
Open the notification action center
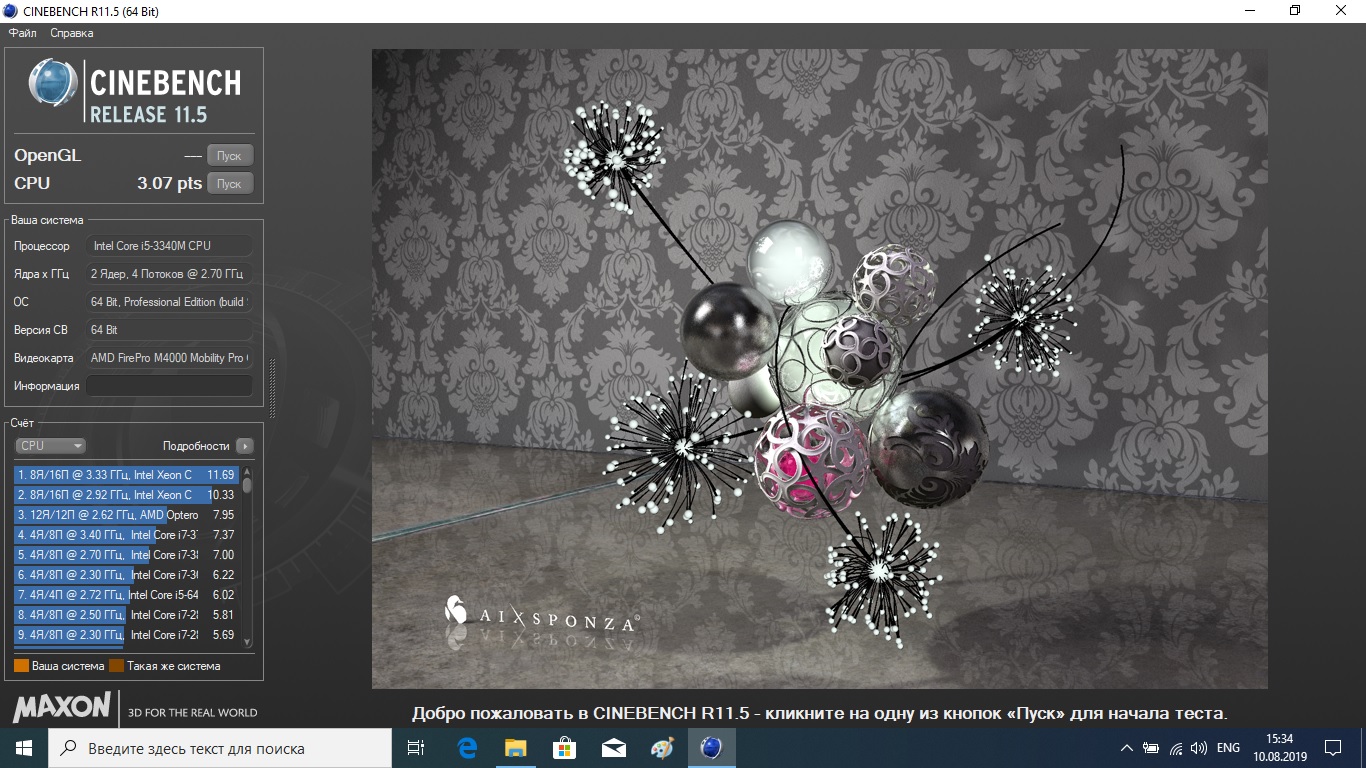(x=1333, y=748)
